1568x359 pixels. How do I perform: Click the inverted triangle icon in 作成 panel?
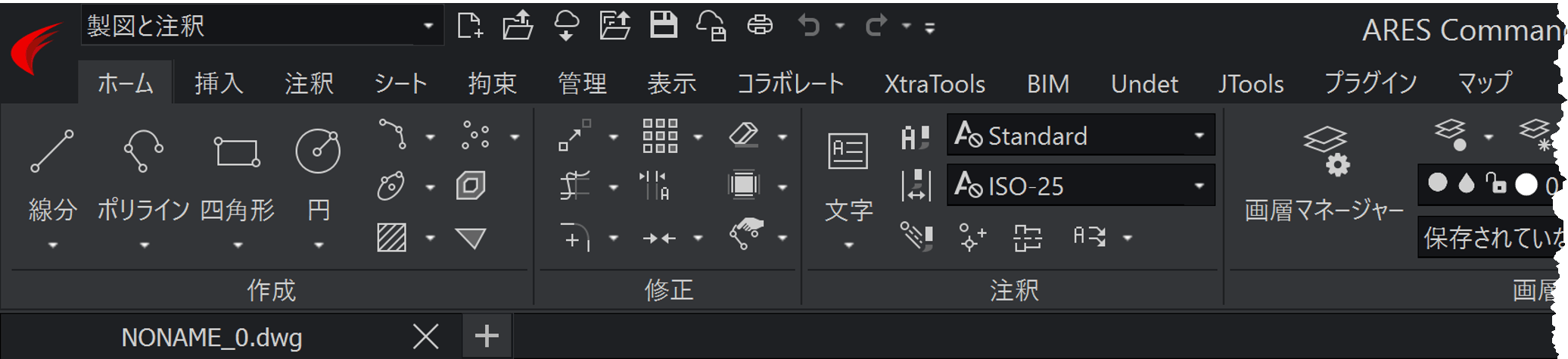click(x=471, y=239)
